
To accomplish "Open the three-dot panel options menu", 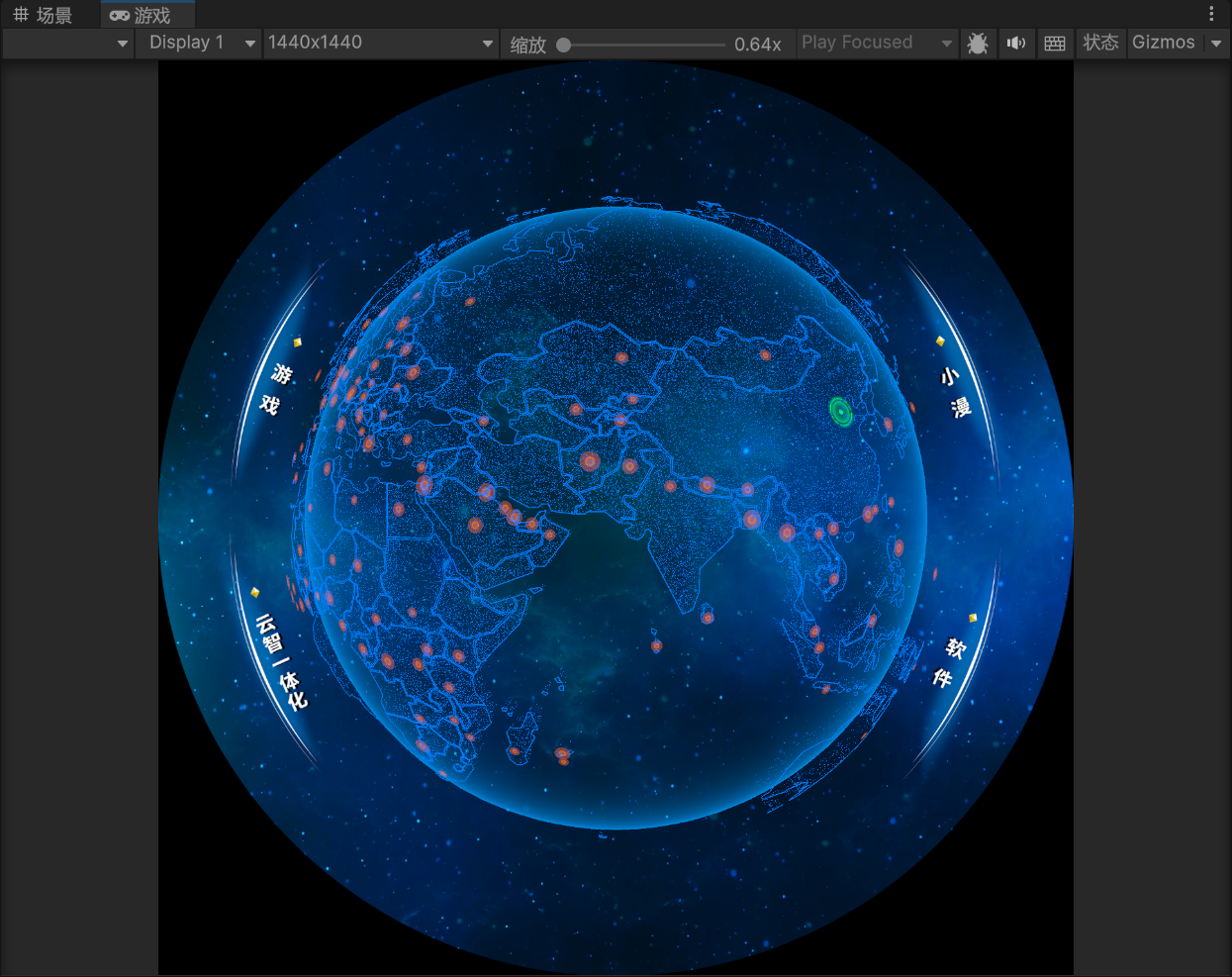I will pos(1211,14).
